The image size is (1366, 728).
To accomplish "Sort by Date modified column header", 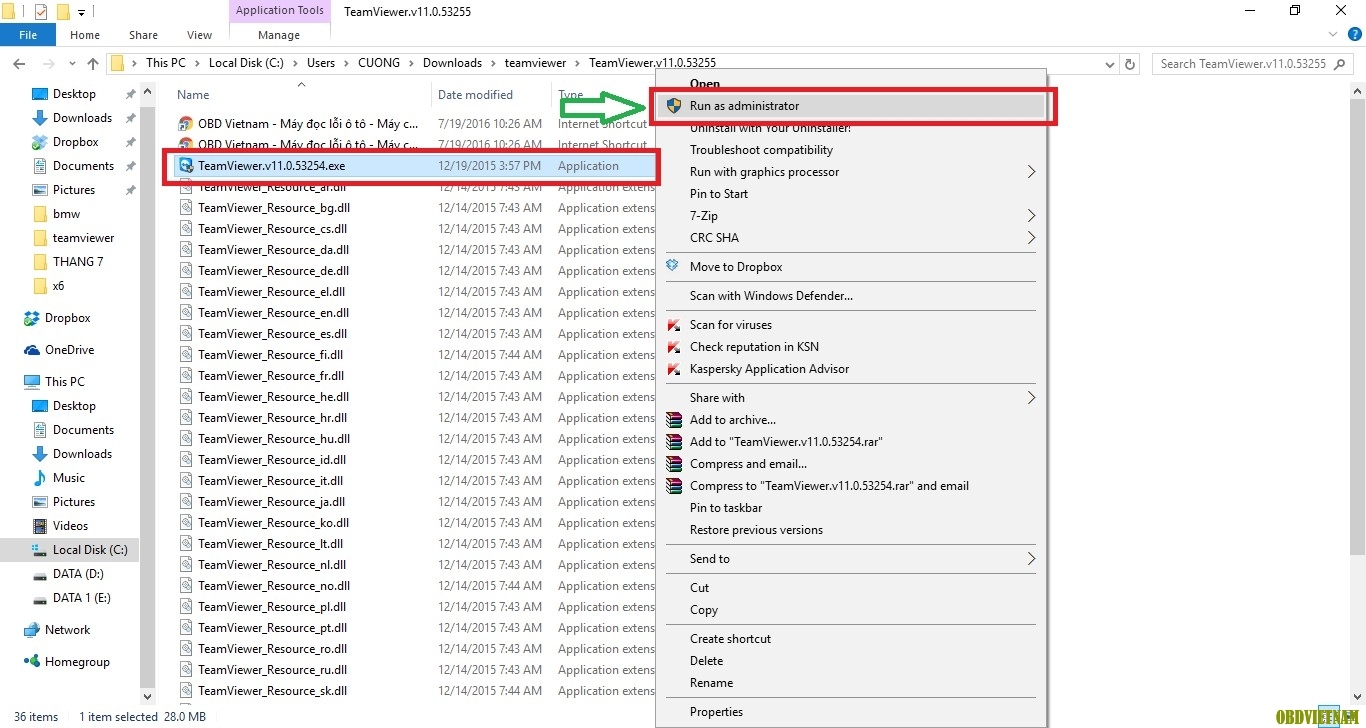I will point(475,95).
